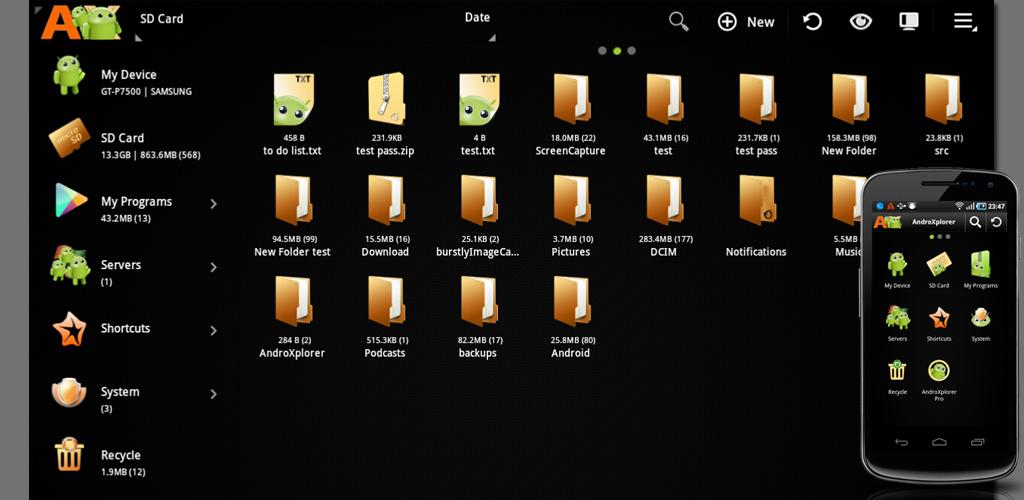Open the Servers icon in sidebar
This screenshot has width=1024, height=500.
(x=70, y=265)
